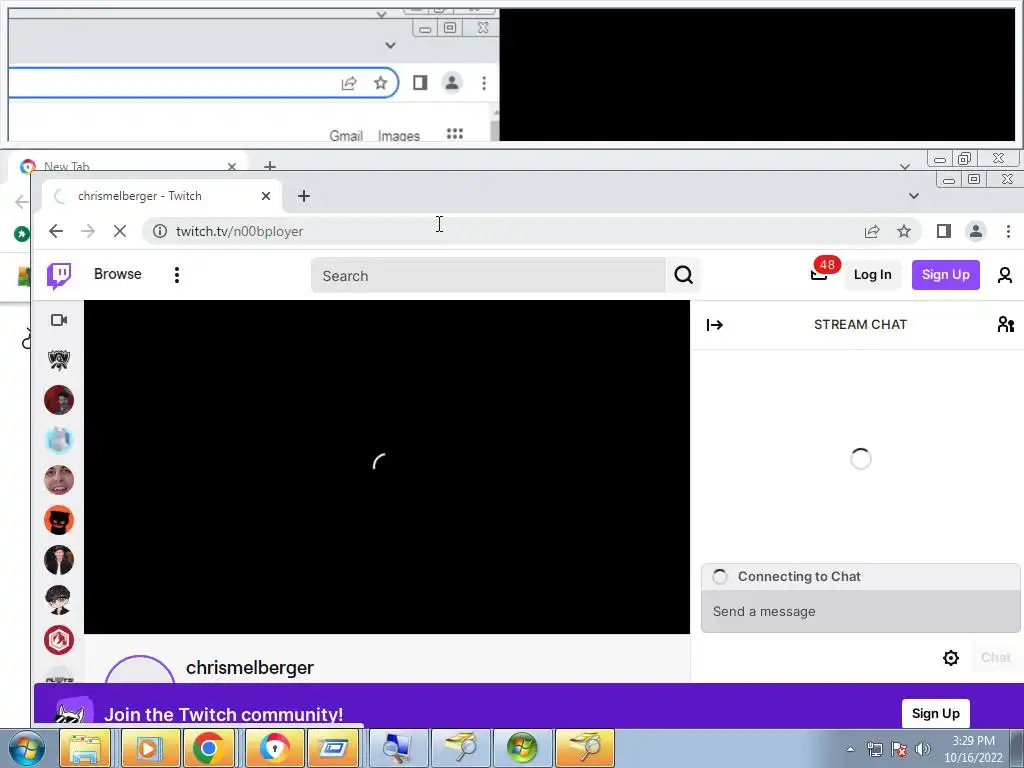This screenshot has height=768, width=1024.
Task: Open tab search chevron in middle Chrome window
Action: click(x=904, y=167)
